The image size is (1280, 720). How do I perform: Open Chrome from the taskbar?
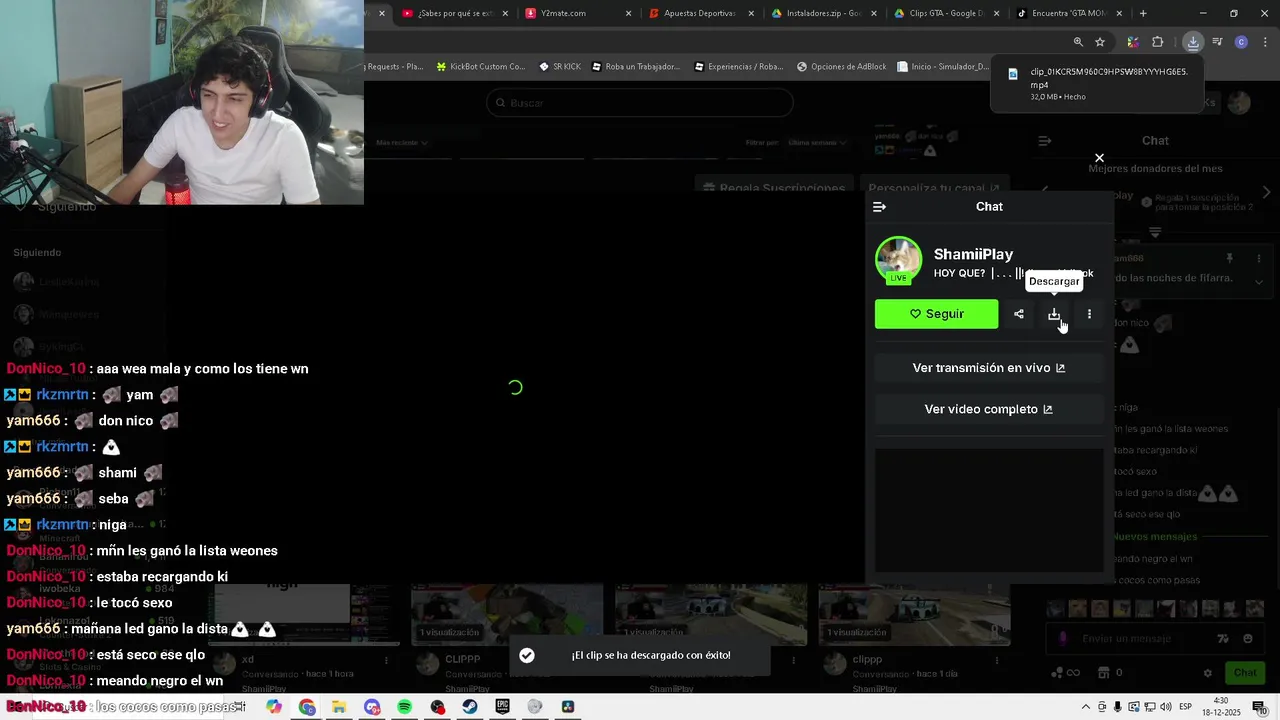tap(307, 707)
